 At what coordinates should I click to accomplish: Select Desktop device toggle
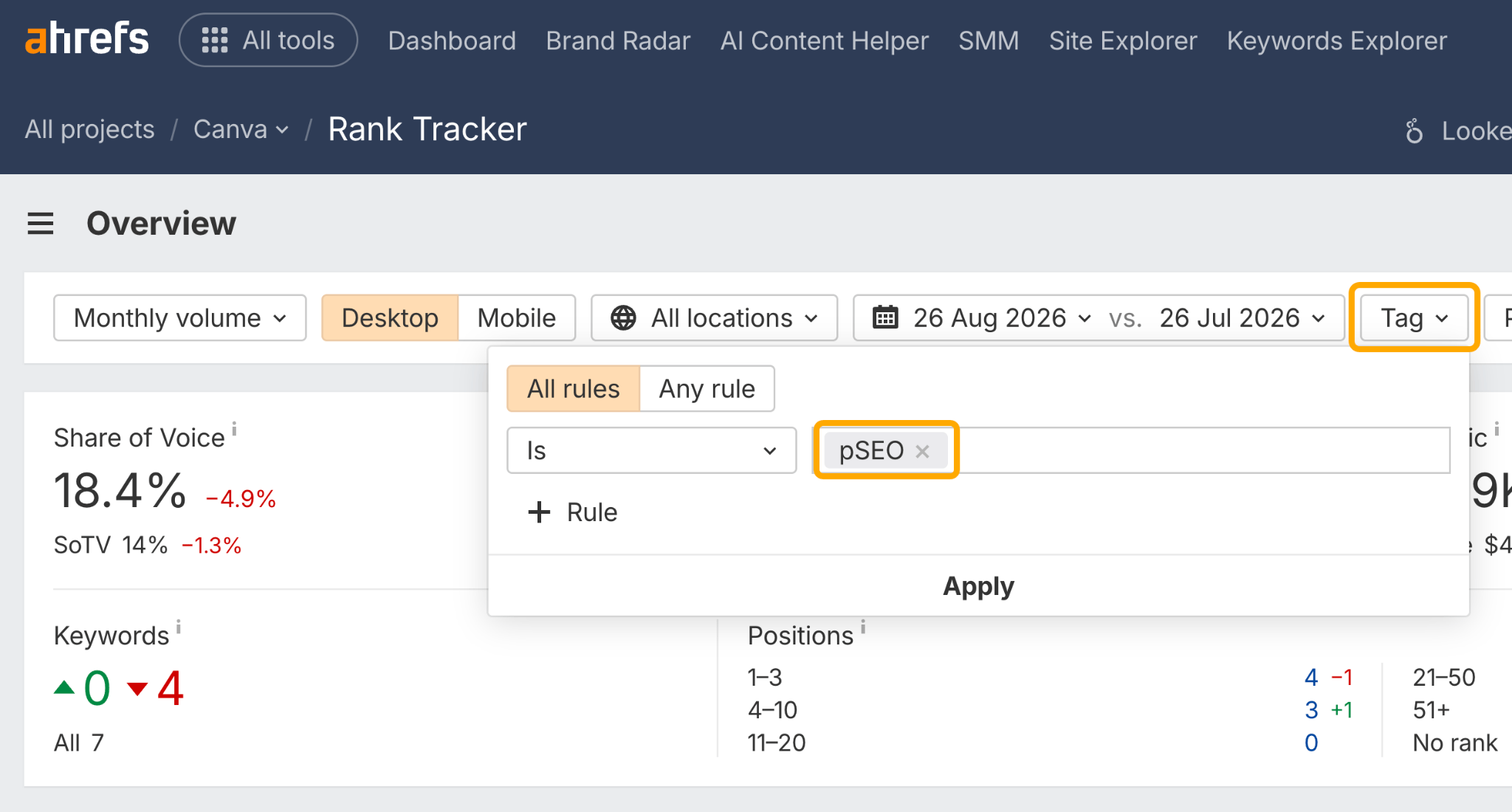click(390, 318)
